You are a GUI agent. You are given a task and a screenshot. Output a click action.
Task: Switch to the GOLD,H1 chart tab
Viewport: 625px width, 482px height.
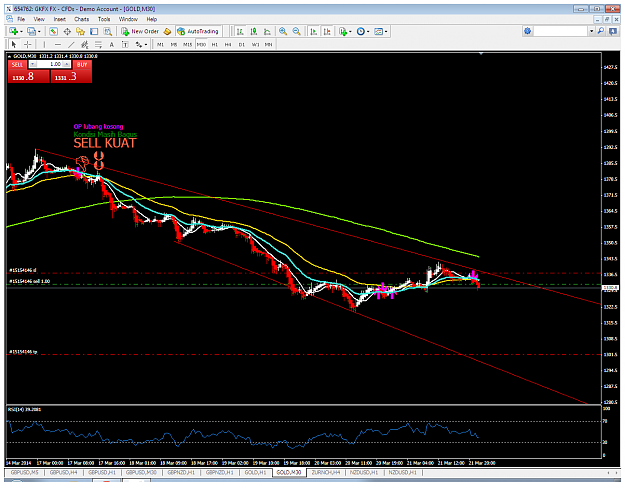(x=255, y=472)
